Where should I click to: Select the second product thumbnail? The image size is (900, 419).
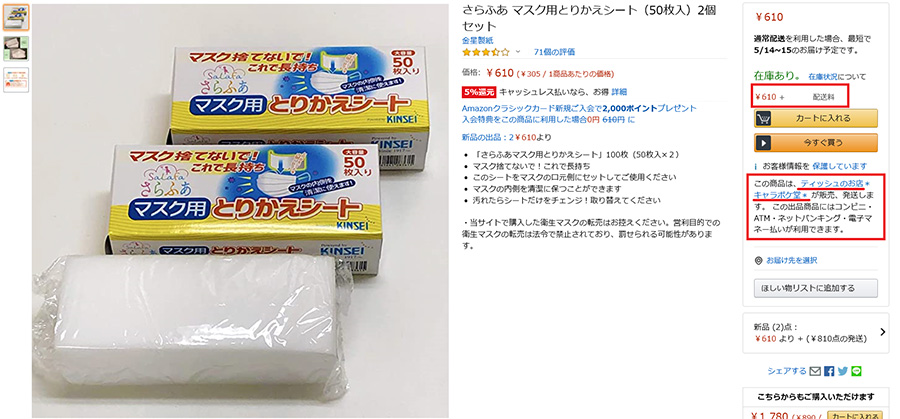click(x=16, y=48)
